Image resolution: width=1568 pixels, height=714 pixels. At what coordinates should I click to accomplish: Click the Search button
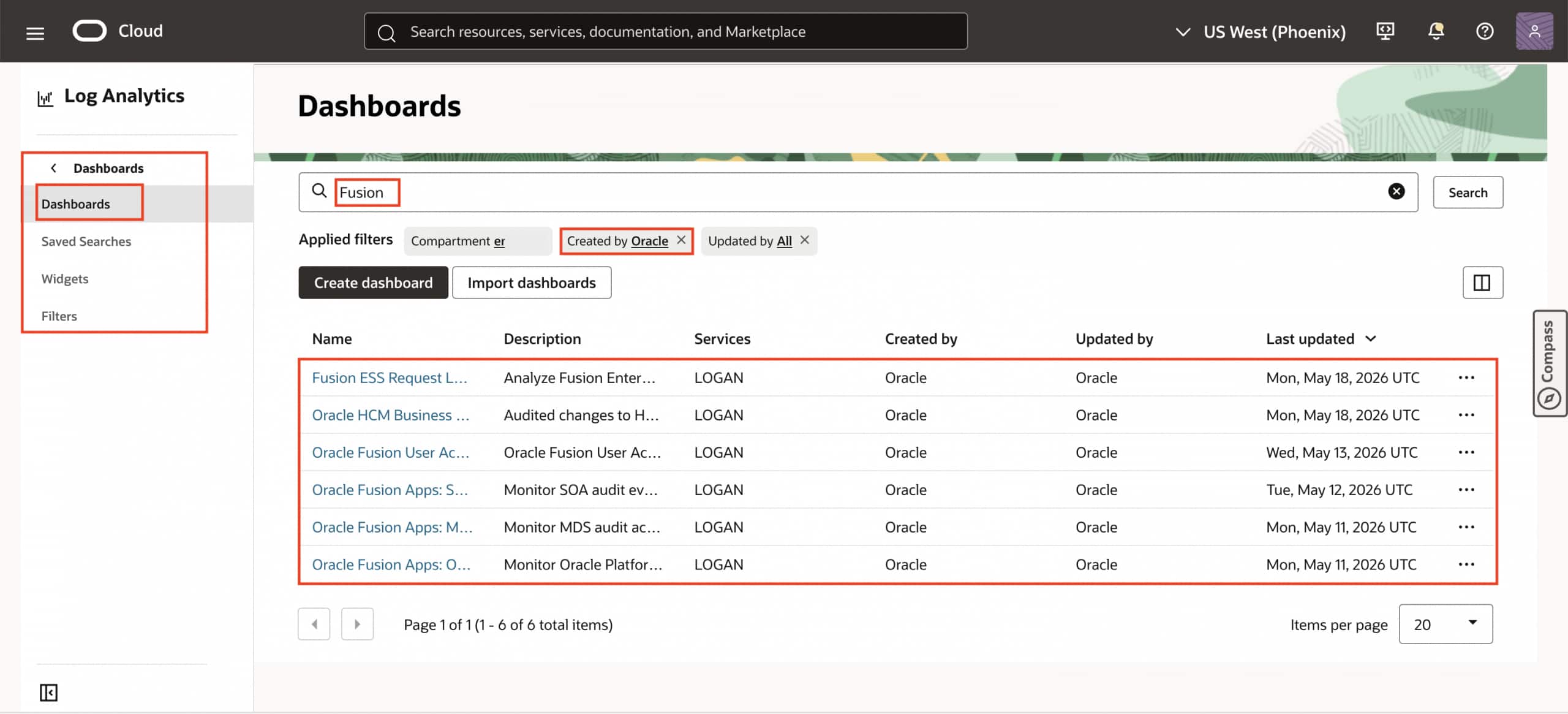click(x=1468, y=192)
